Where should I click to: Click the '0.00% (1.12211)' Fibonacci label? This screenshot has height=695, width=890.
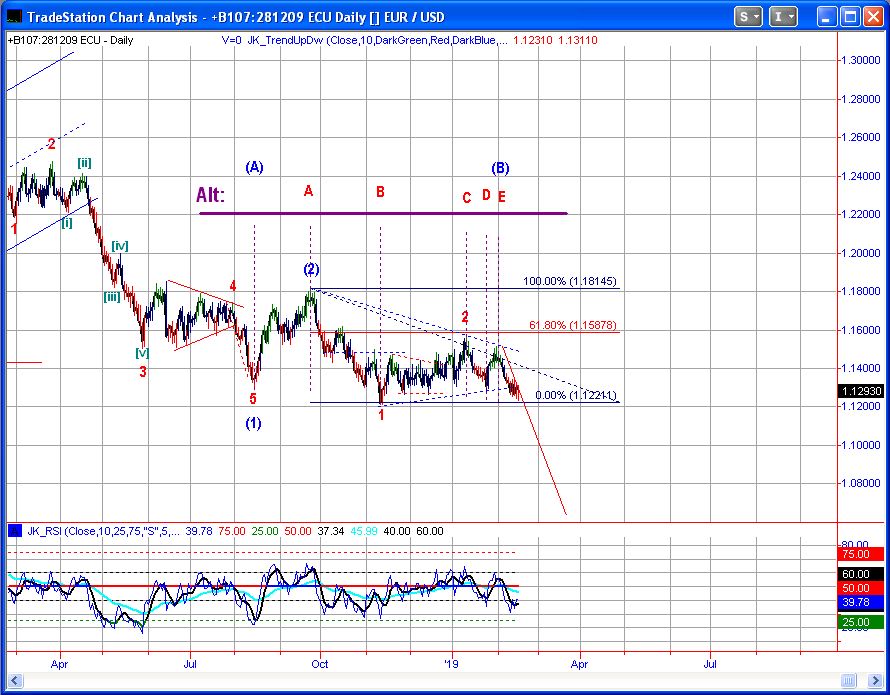(576, 395)
